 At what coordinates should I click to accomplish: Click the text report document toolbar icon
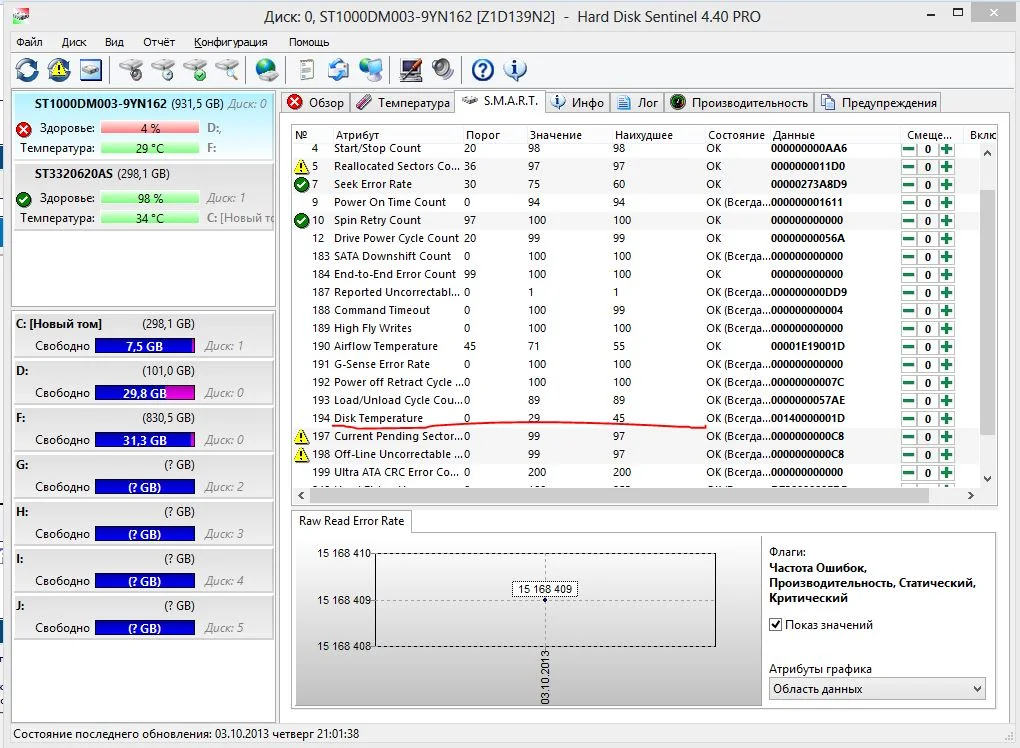click(307, 69)
